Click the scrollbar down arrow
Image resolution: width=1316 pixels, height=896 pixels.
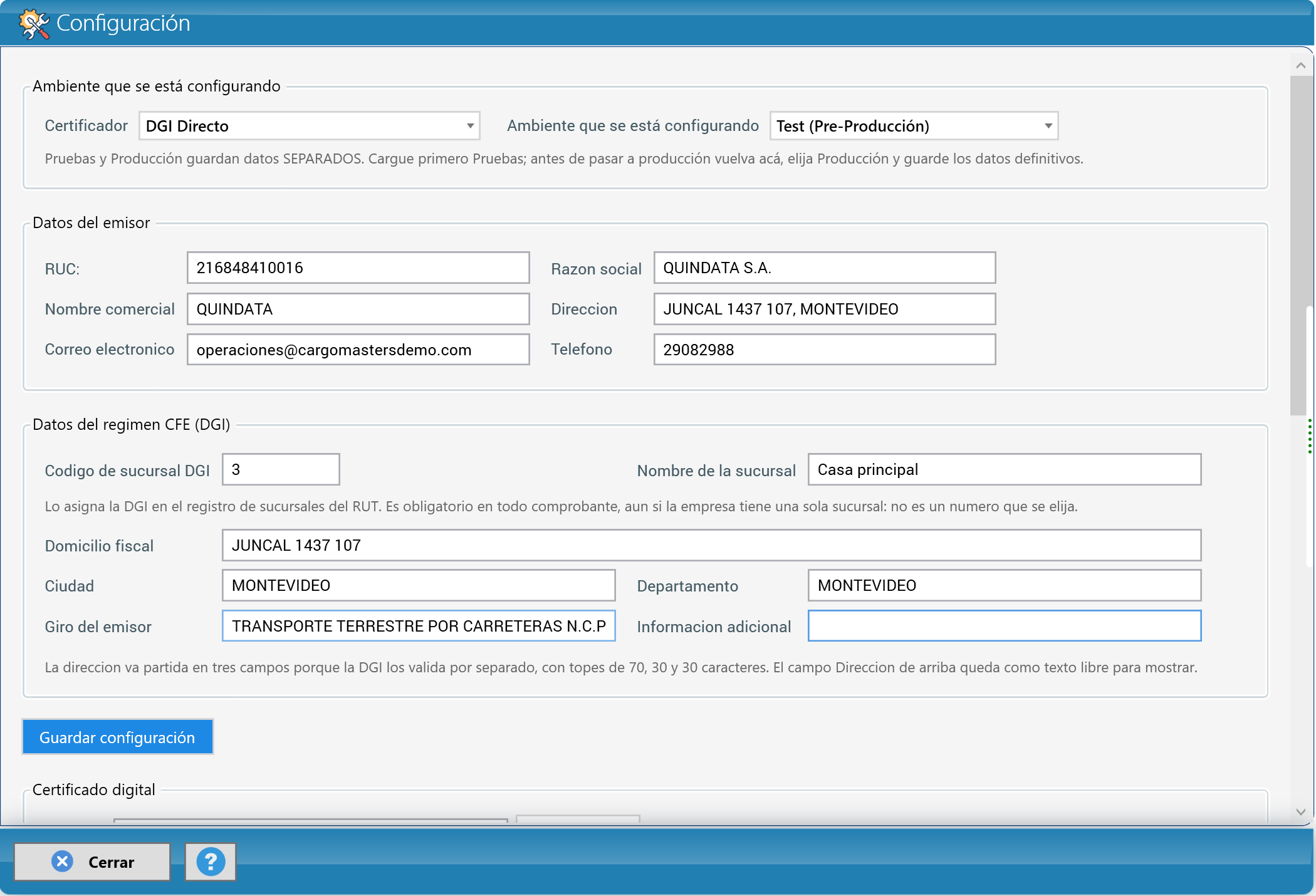coord(1301,812)
